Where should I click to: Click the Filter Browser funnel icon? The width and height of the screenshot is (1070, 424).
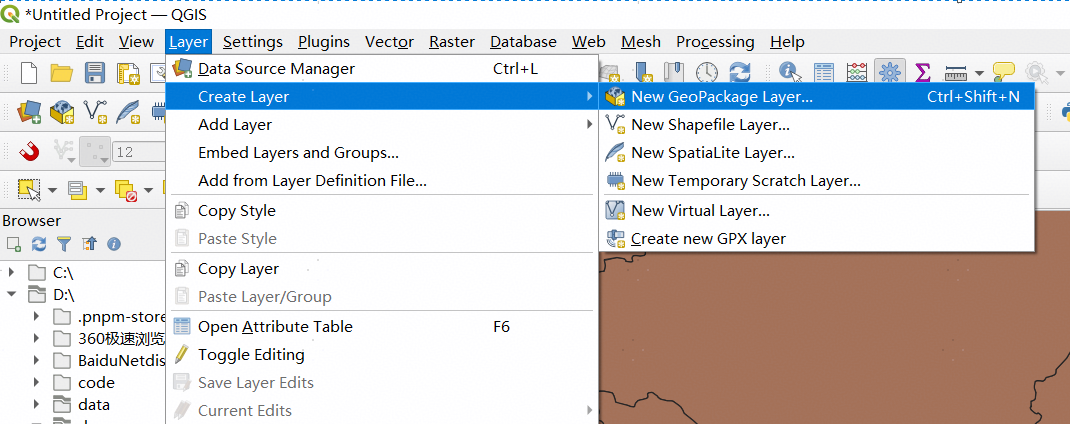point(64,243)
